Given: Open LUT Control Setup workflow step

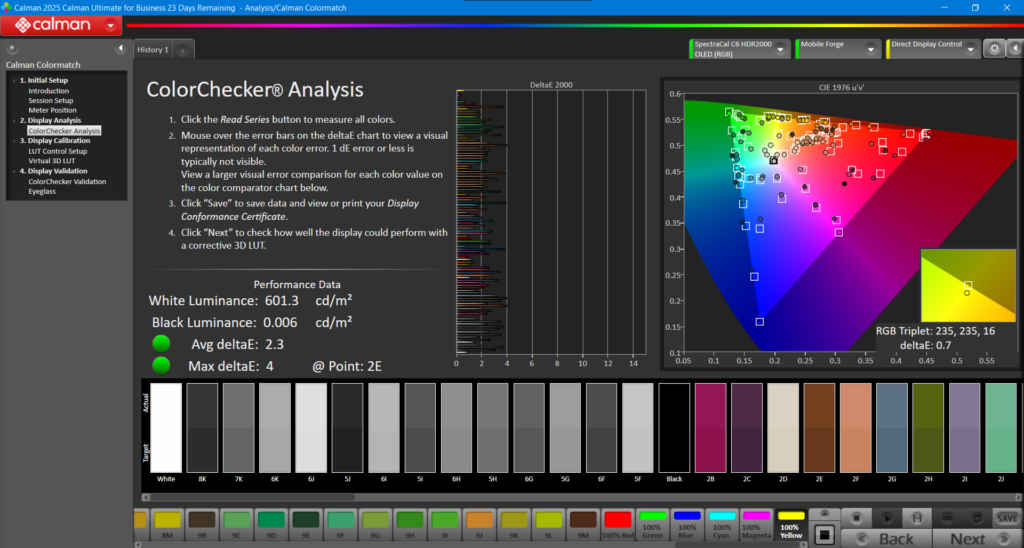Looking at the screenshot, I should 57,151.
